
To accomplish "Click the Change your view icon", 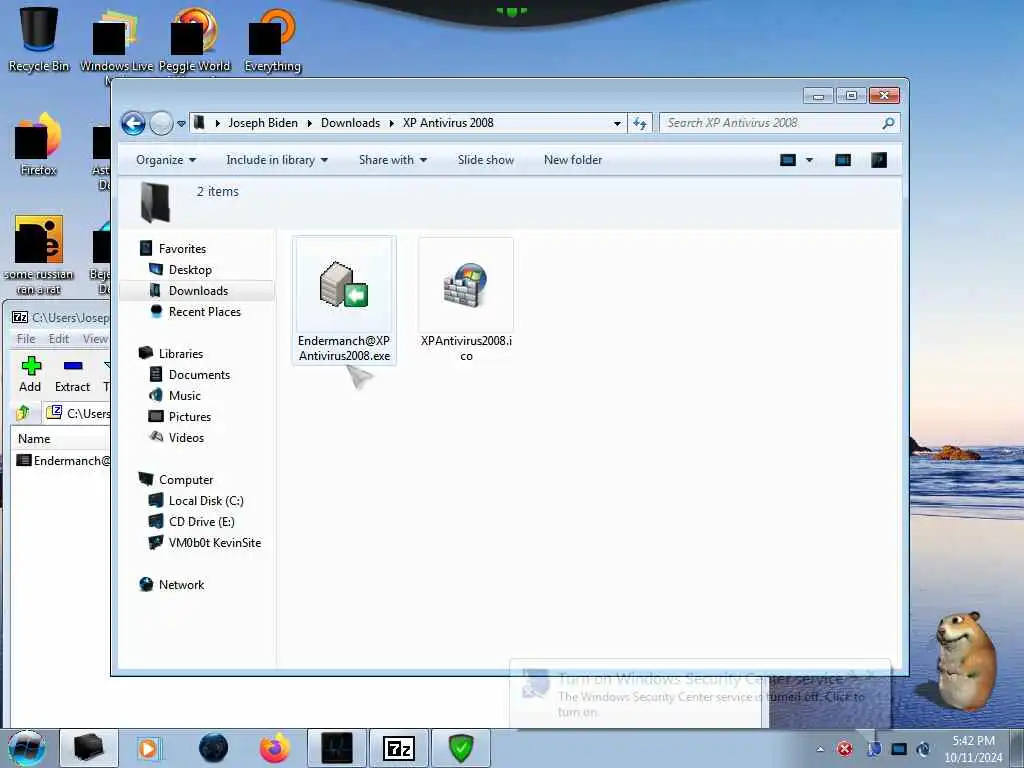I will click(788, 160).
